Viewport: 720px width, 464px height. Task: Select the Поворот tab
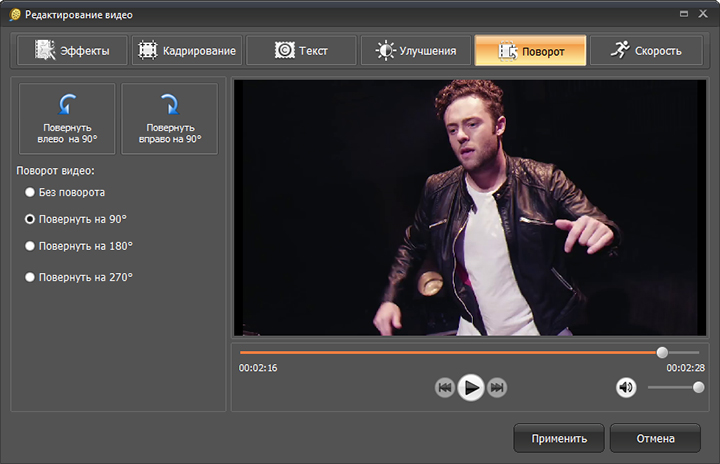pyautogui.click(x=530, y=51)
